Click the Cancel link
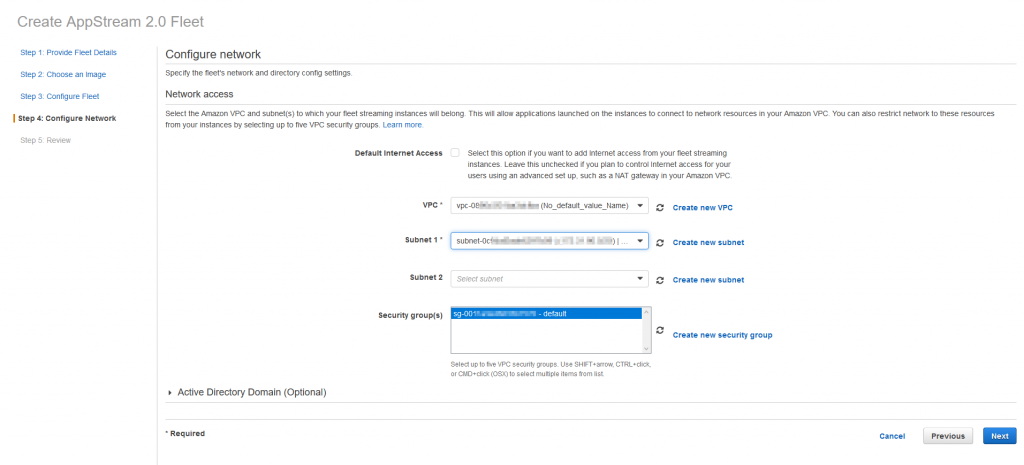The width and height of the screenshot is (1024, 465). pyautogui.click(x=892, y=436)
